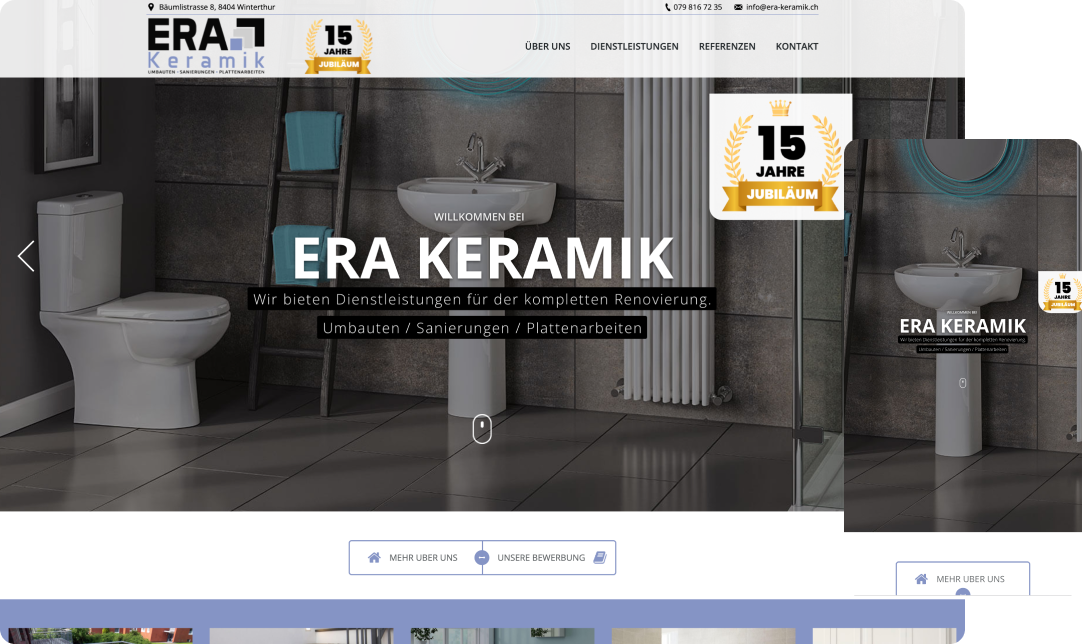The width and height of the screenshot is (1082, 644).
Task: Click the circular plus icon between the two buttons
Action: point(483,557)
